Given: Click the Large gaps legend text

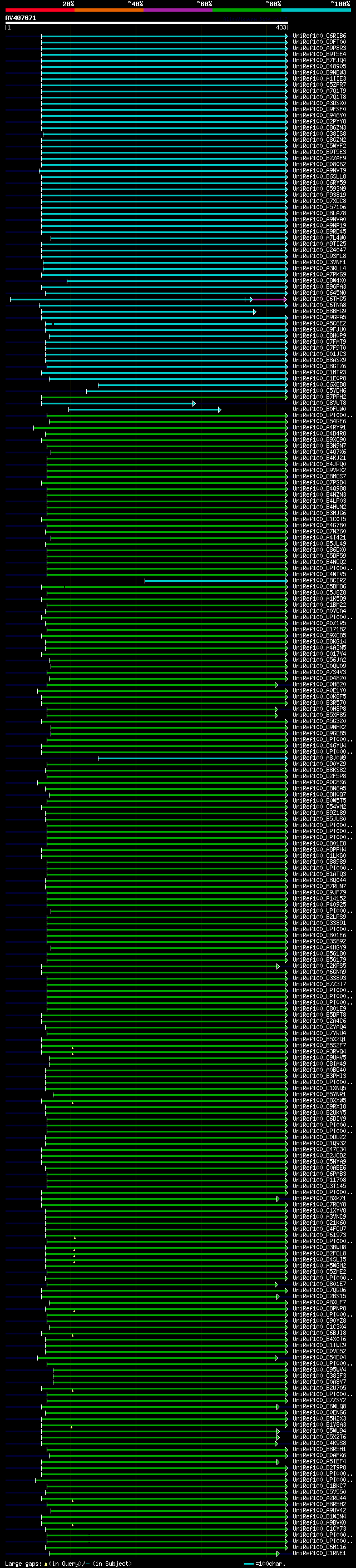Looking at the screenshot, I should pos(23,1564).
